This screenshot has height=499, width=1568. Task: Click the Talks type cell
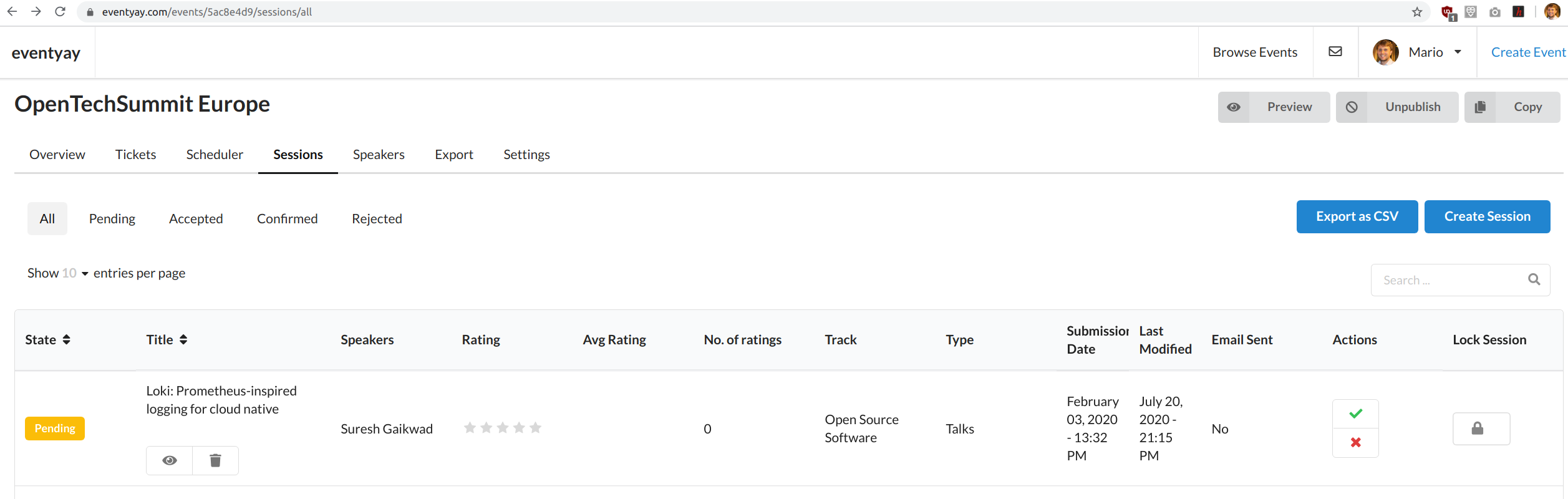click(960, 429)
